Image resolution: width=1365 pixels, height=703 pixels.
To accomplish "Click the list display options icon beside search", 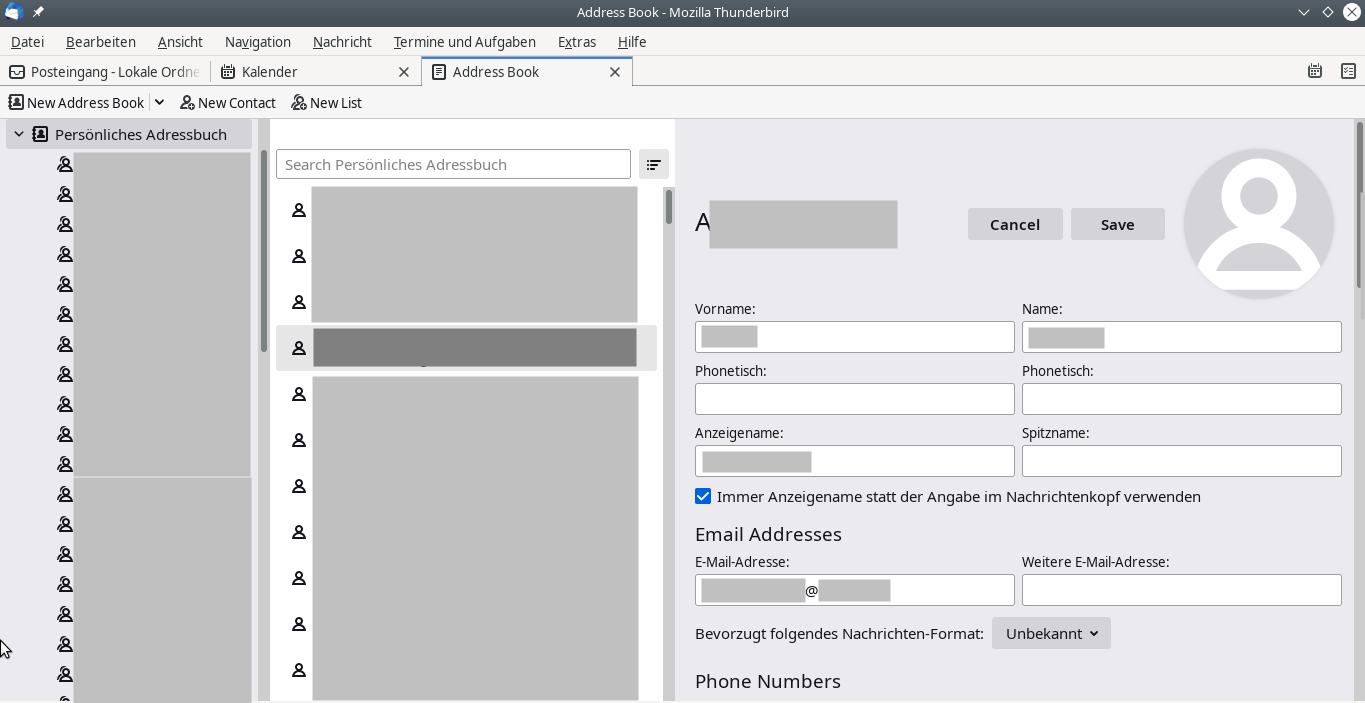I will (x=653, y=164).
